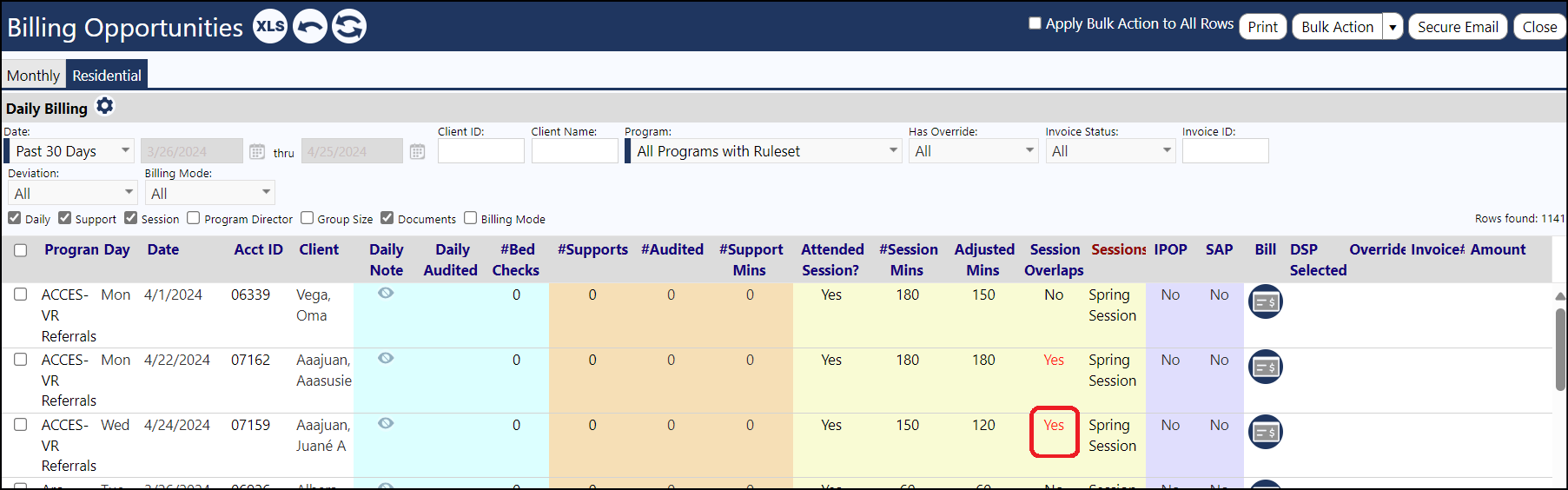Open the Has Override dropdown
Screen dimensions: 1568x490
pos(974,151)
